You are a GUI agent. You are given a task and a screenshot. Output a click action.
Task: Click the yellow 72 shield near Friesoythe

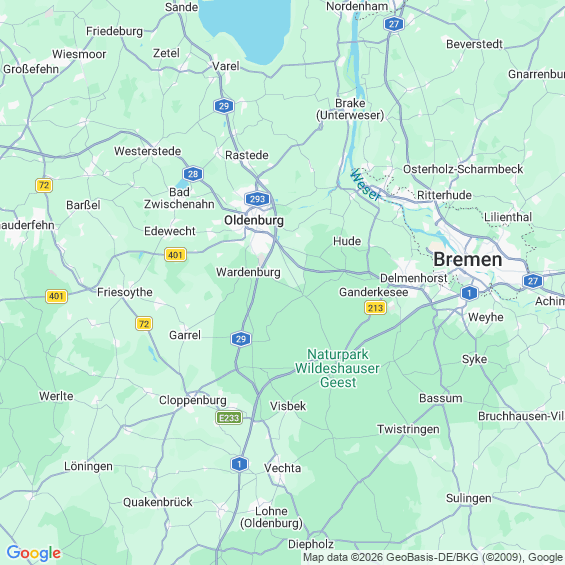click(x=144, y=324)
